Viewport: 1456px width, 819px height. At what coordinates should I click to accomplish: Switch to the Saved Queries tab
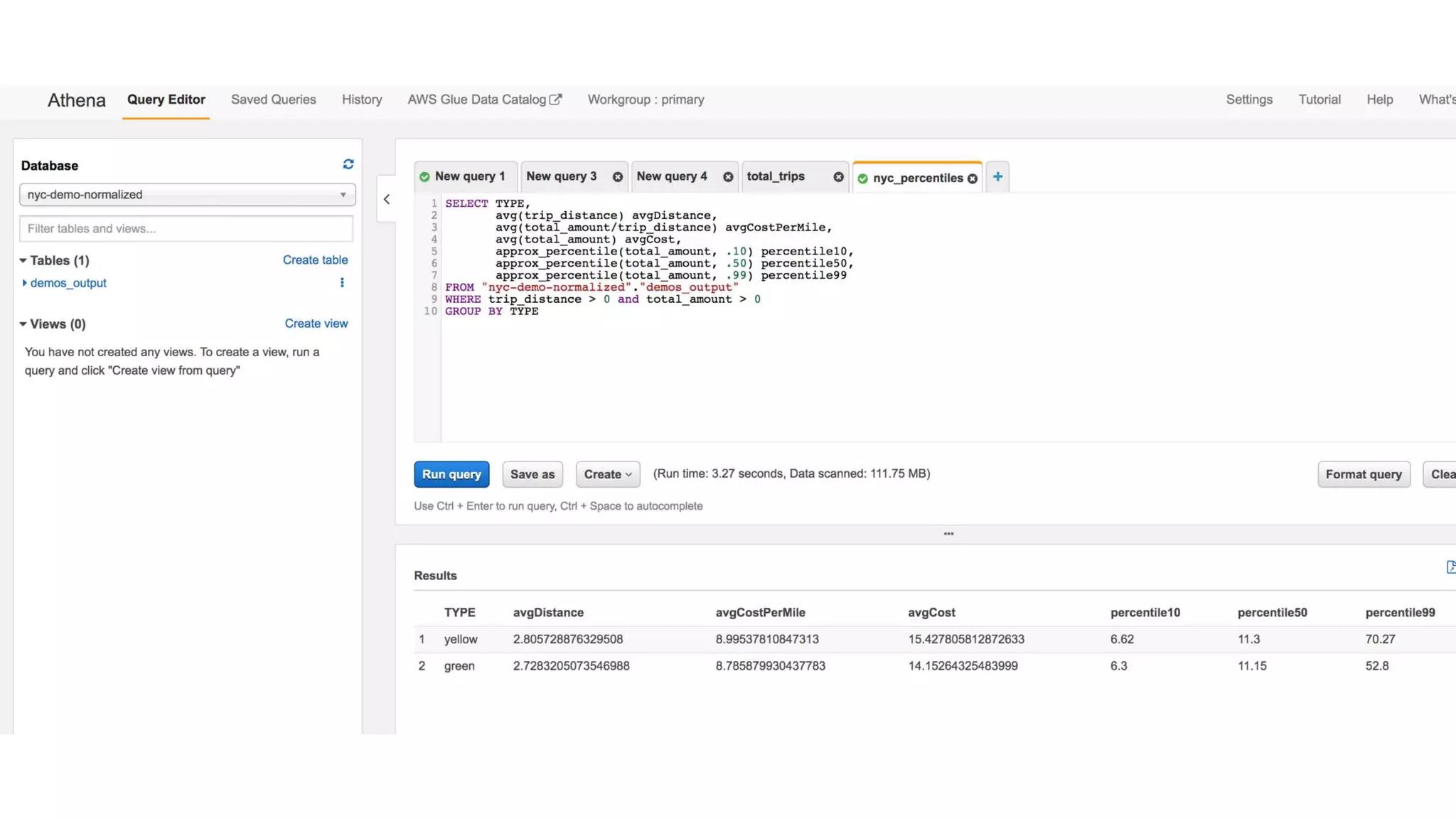tap(273, 100)
